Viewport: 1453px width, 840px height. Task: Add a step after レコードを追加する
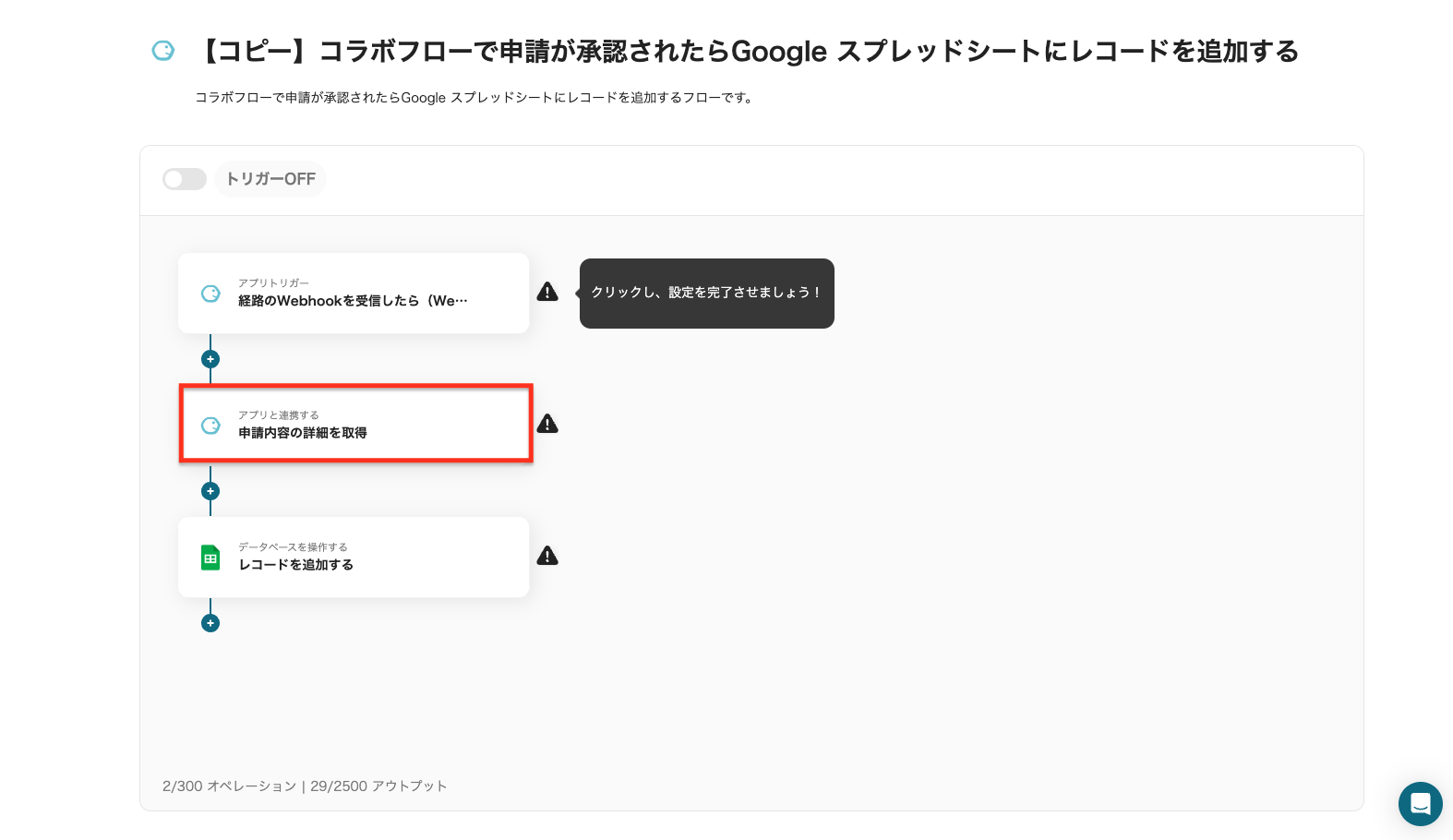tap(210, 623)
